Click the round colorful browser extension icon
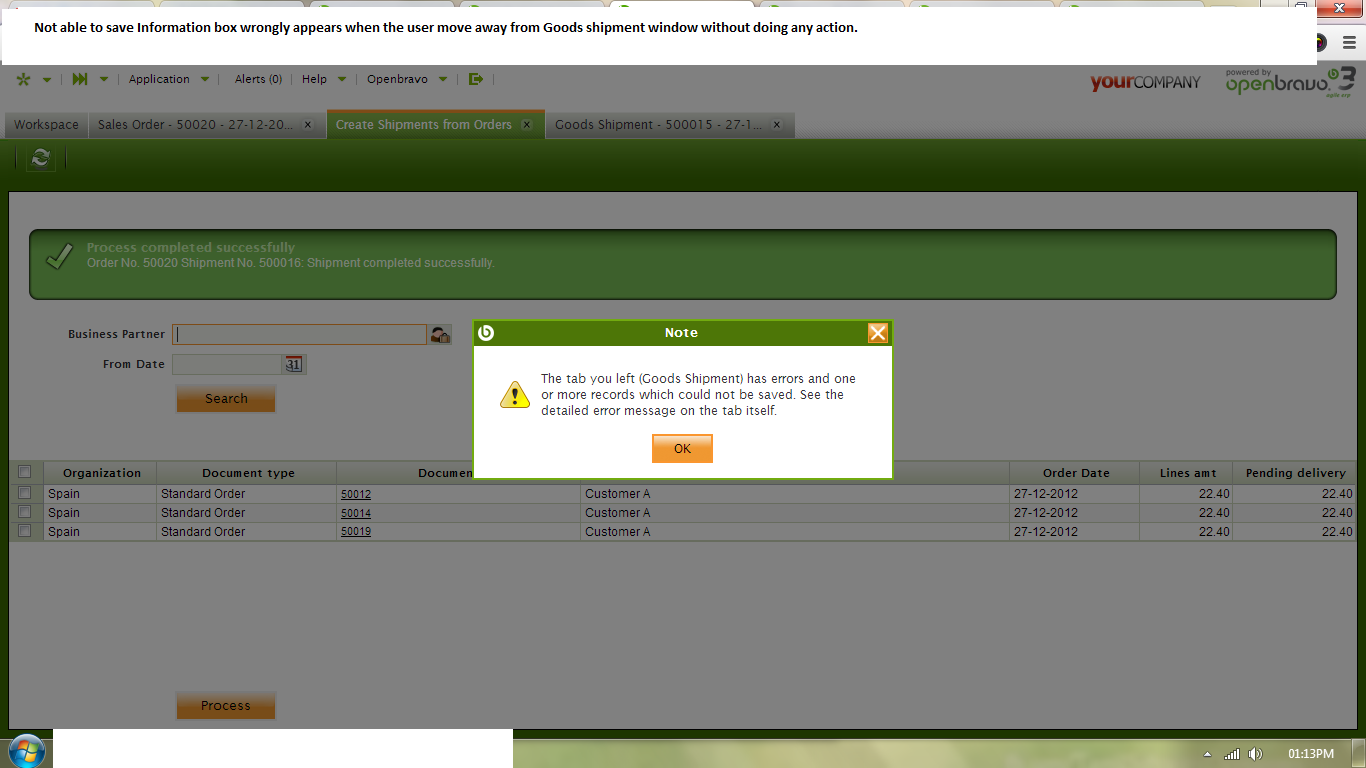This screenshot has height=768, width=1366. pyautogui.click(x=1319, y=43)
